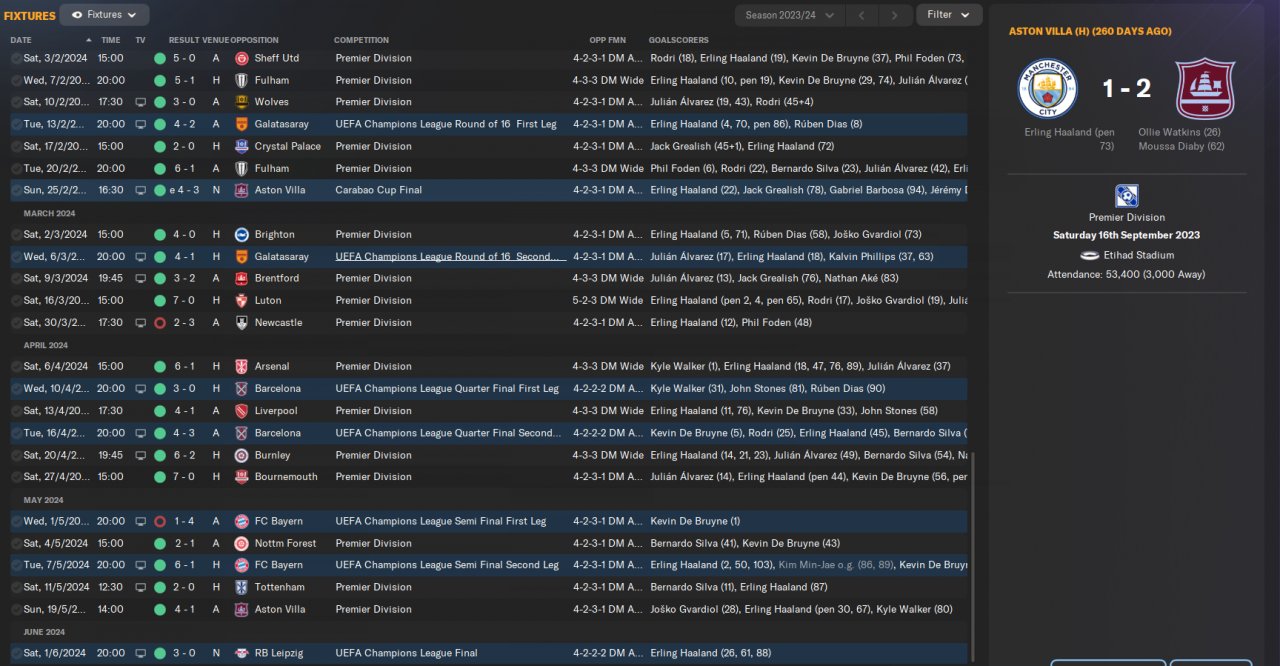Open UEFA Champions League Round of 16 Second Leg link
The width and height of the screenshot is (1280, 666).
[x=451, y=256]
